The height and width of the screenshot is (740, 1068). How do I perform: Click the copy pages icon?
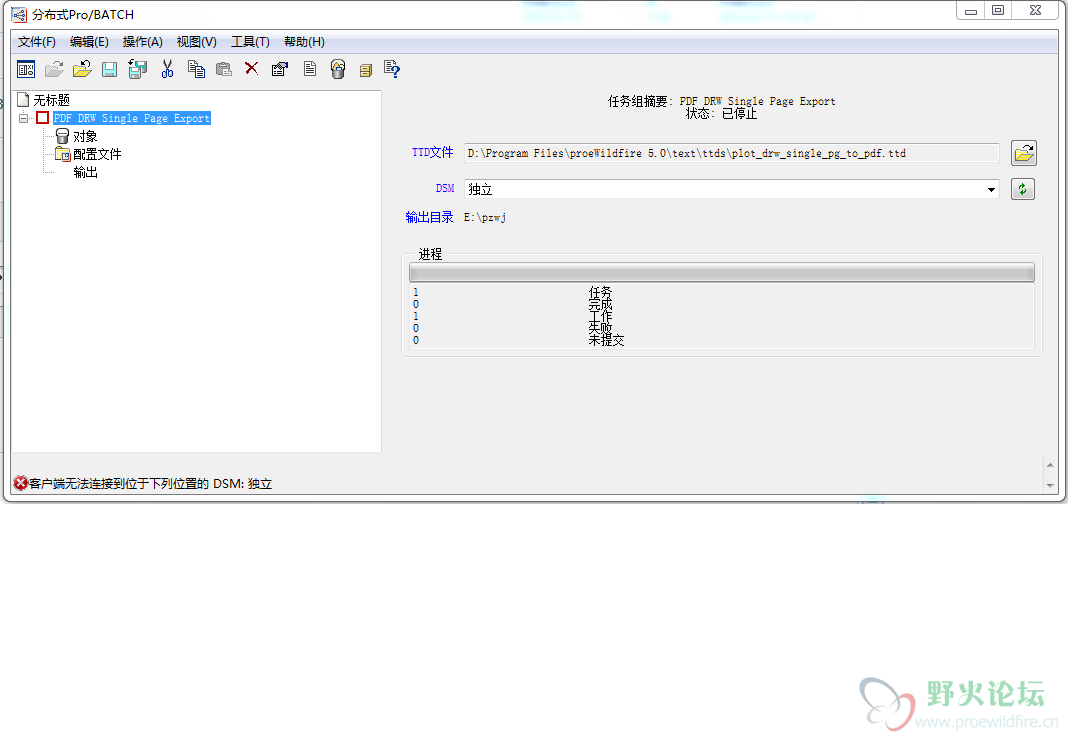coord(196,69)
